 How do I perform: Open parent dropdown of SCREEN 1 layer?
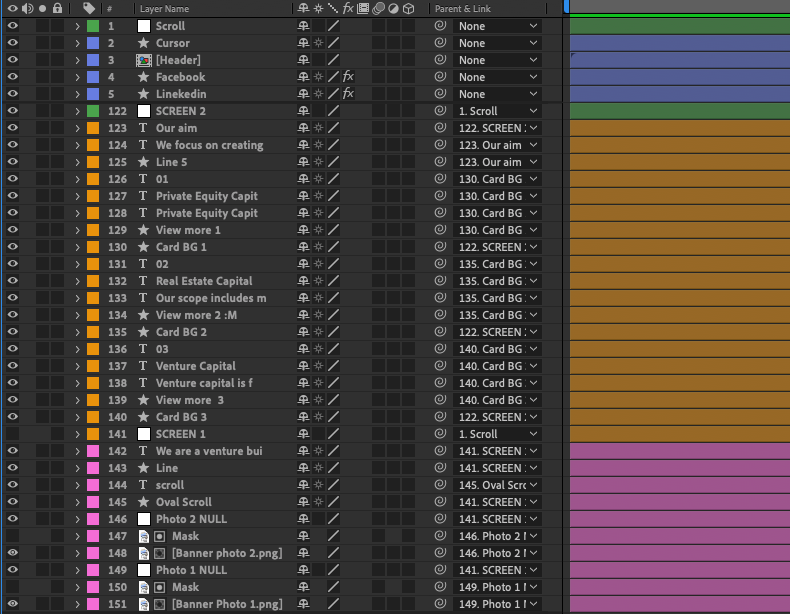497,434
